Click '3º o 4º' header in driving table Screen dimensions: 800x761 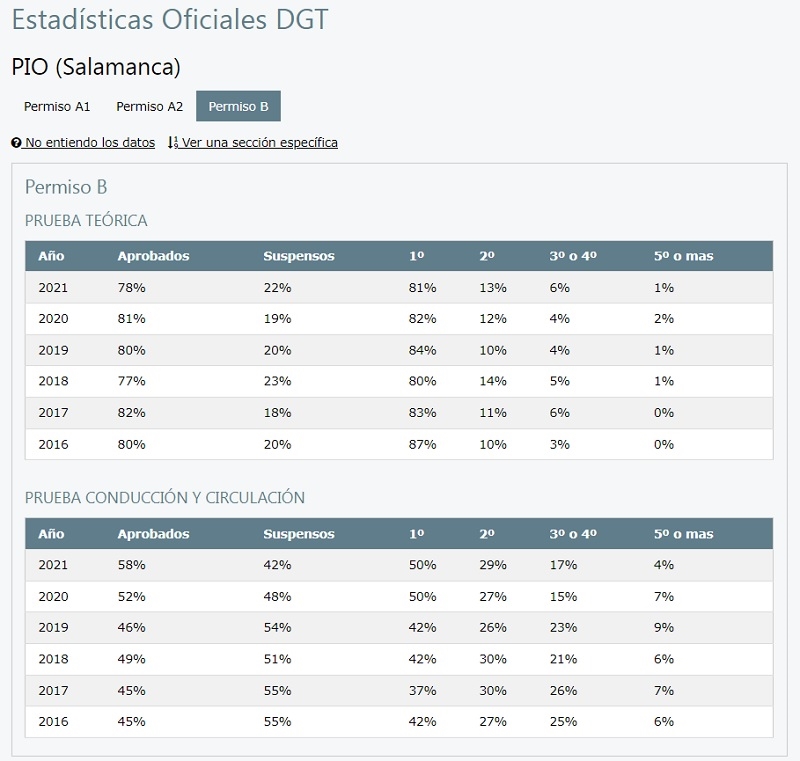(573, 534)
